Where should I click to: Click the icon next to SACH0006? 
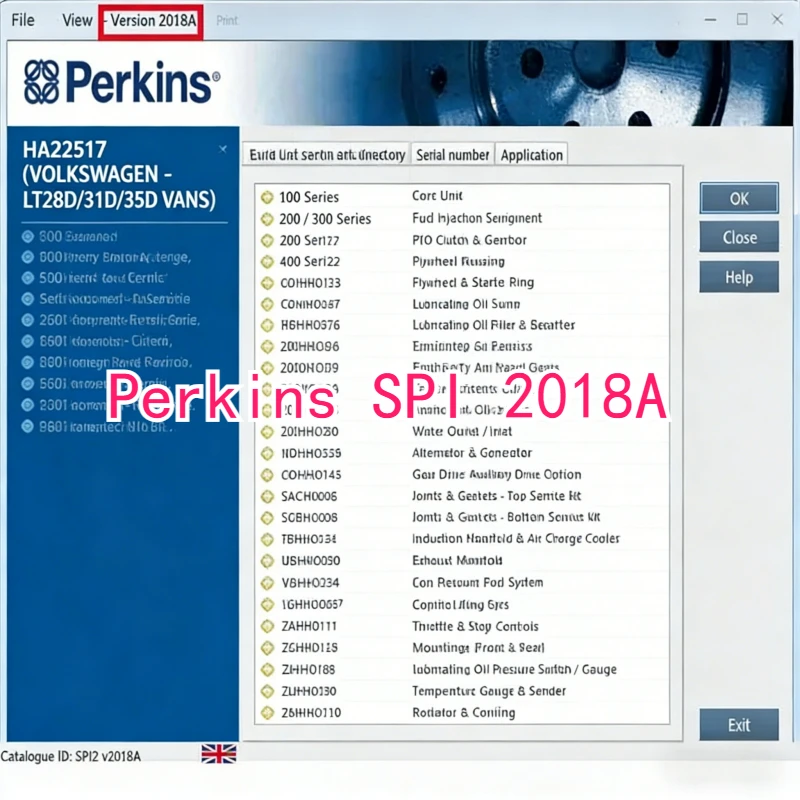click(x=267, y=496)
